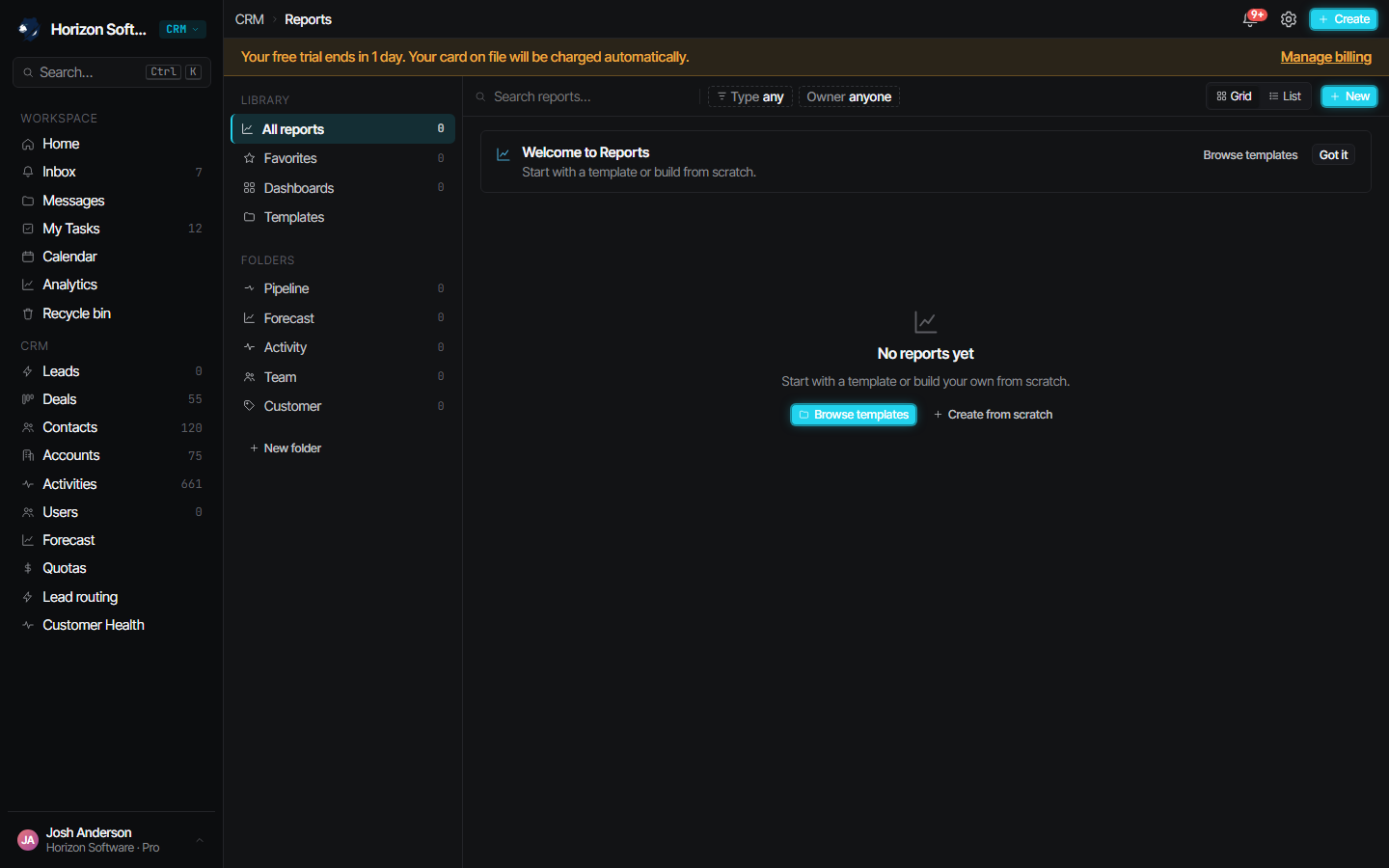Open Customer Health in the CRM sidebar

tap(112, 625)
